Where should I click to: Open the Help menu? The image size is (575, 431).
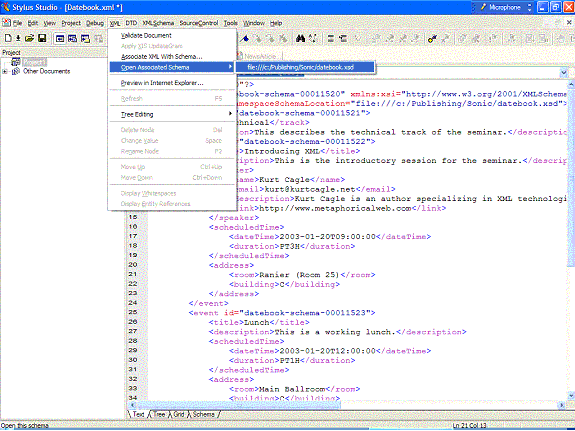pyautogui.click(x=276, y=23)
